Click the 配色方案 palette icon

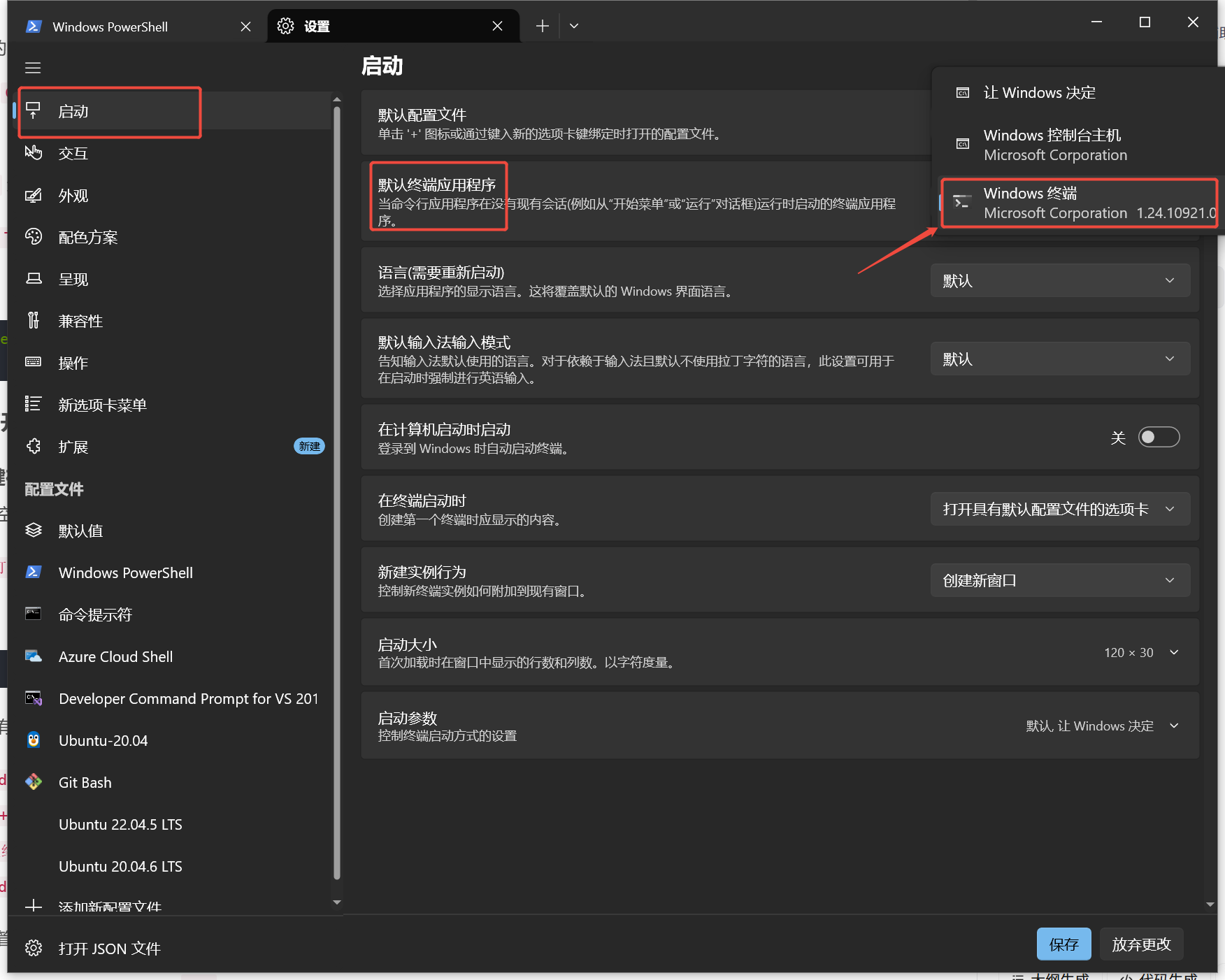(33, 237)
